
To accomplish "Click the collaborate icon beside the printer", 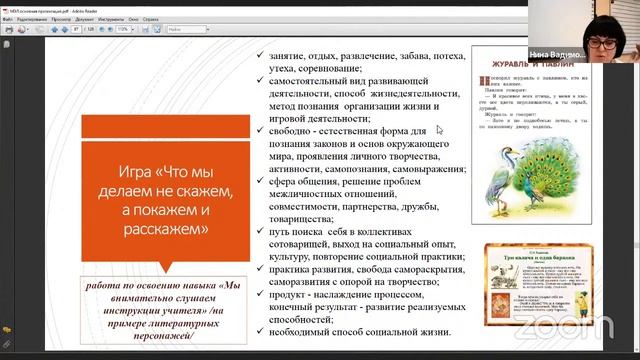I will (21, 29).
